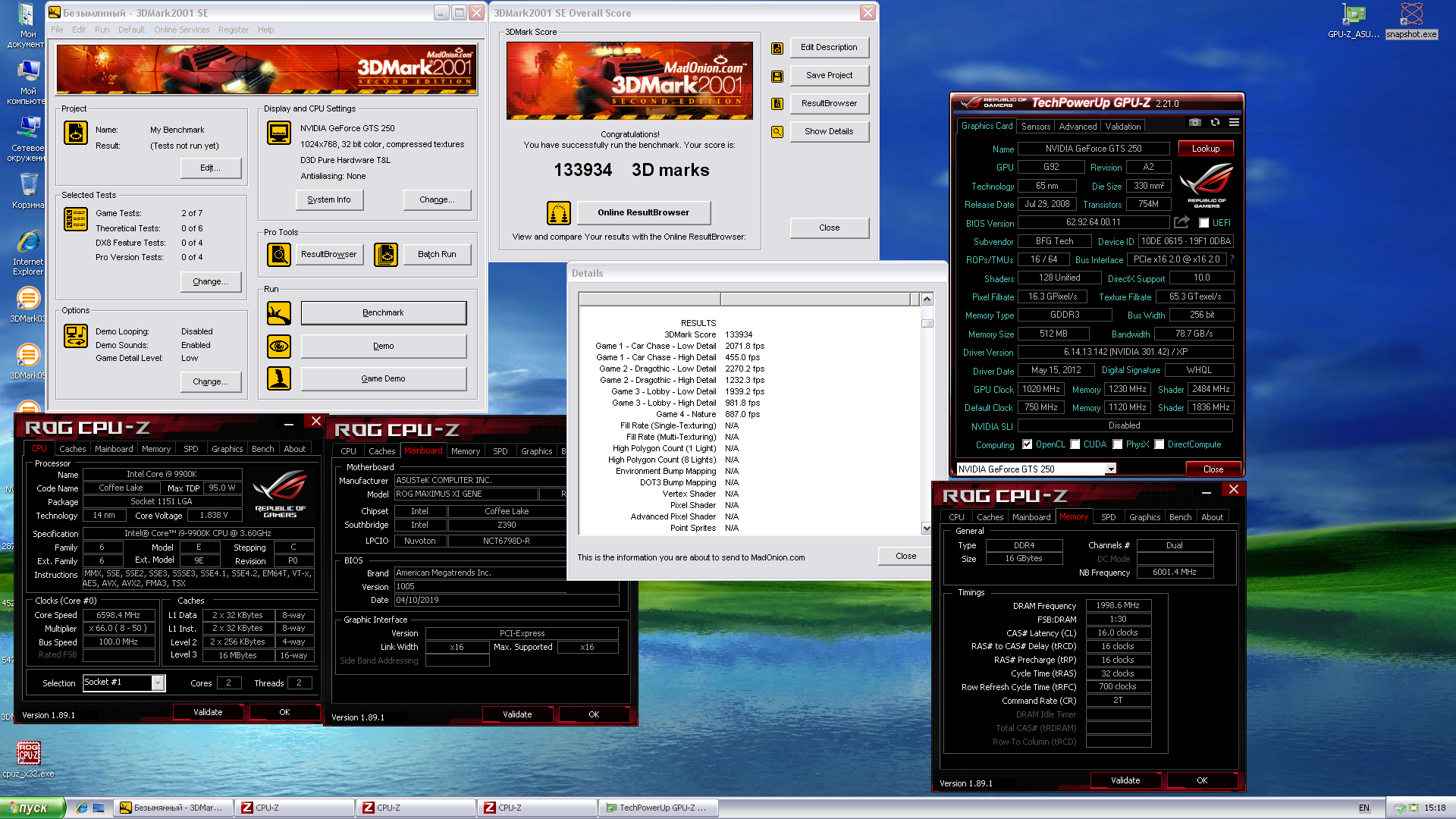The image size is (1456, 819).
Task: Open the Caches tab in left CPU-Z window
Action: click(72, 449)
